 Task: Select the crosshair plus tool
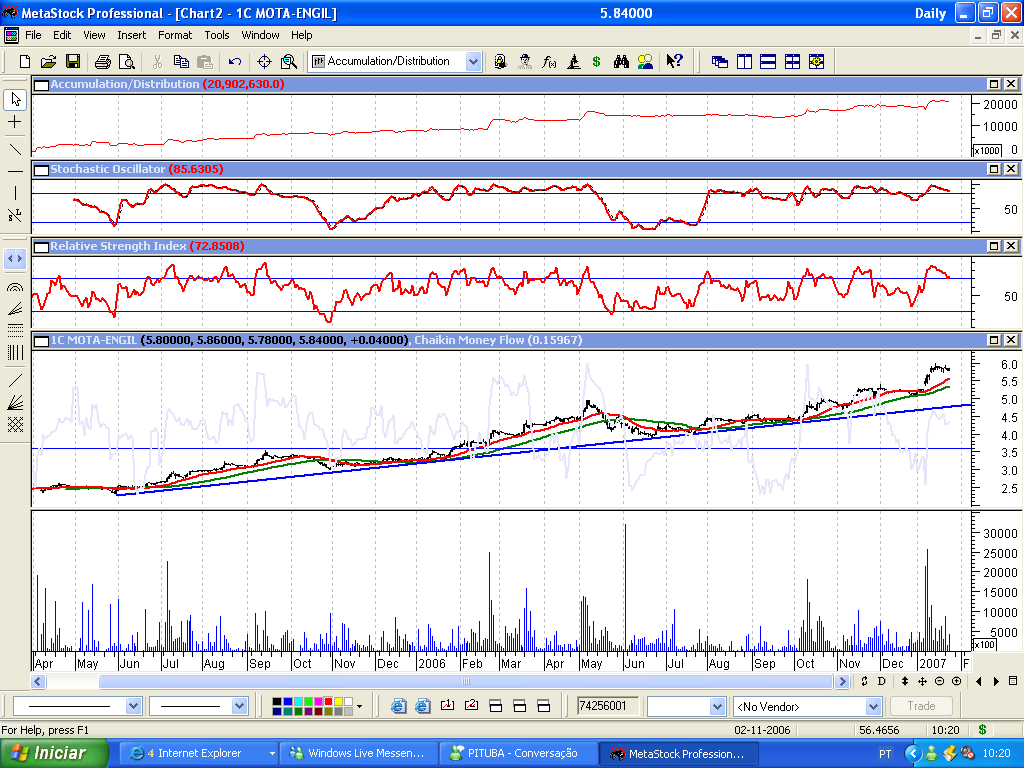[x=15, y=122]
